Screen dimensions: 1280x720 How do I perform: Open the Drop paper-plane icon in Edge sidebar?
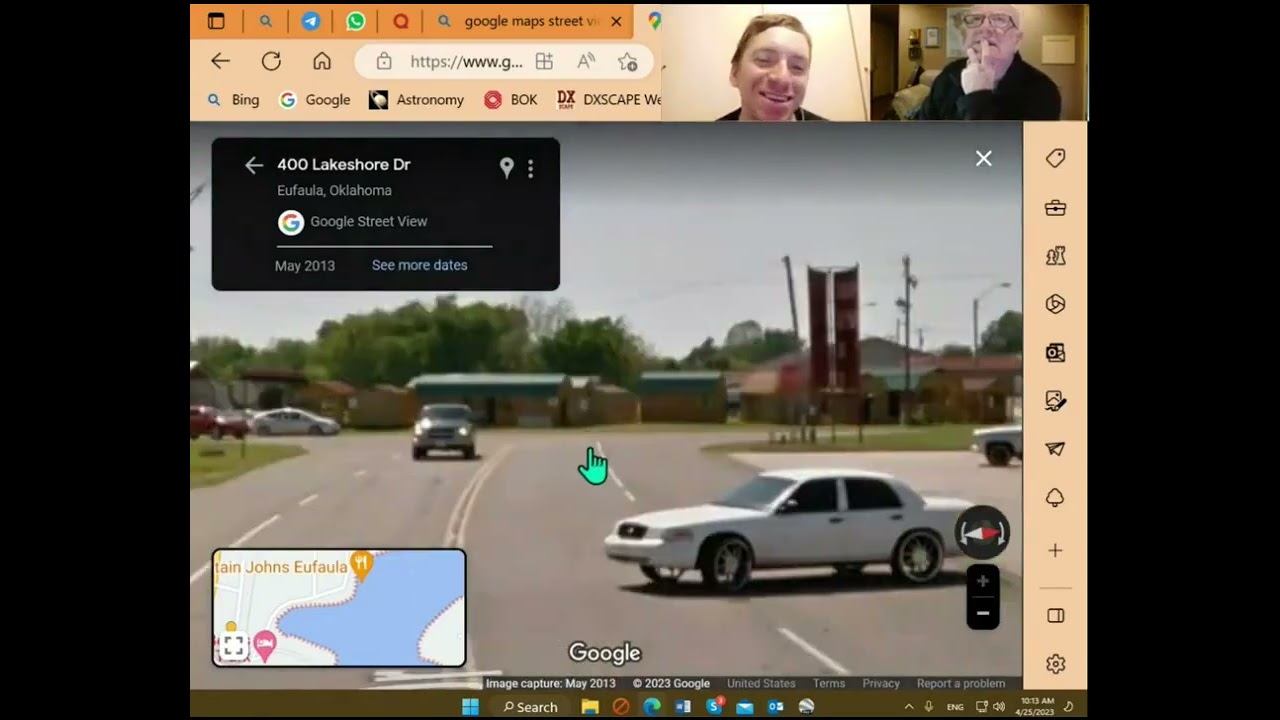coord(1055,449)
